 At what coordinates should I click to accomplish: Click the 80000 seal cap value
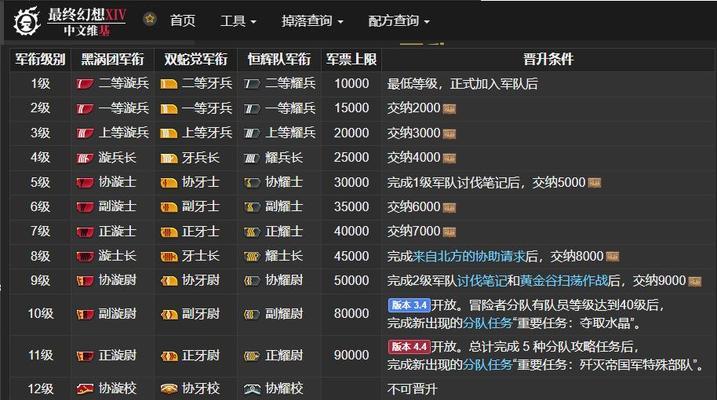pos(351,314)
